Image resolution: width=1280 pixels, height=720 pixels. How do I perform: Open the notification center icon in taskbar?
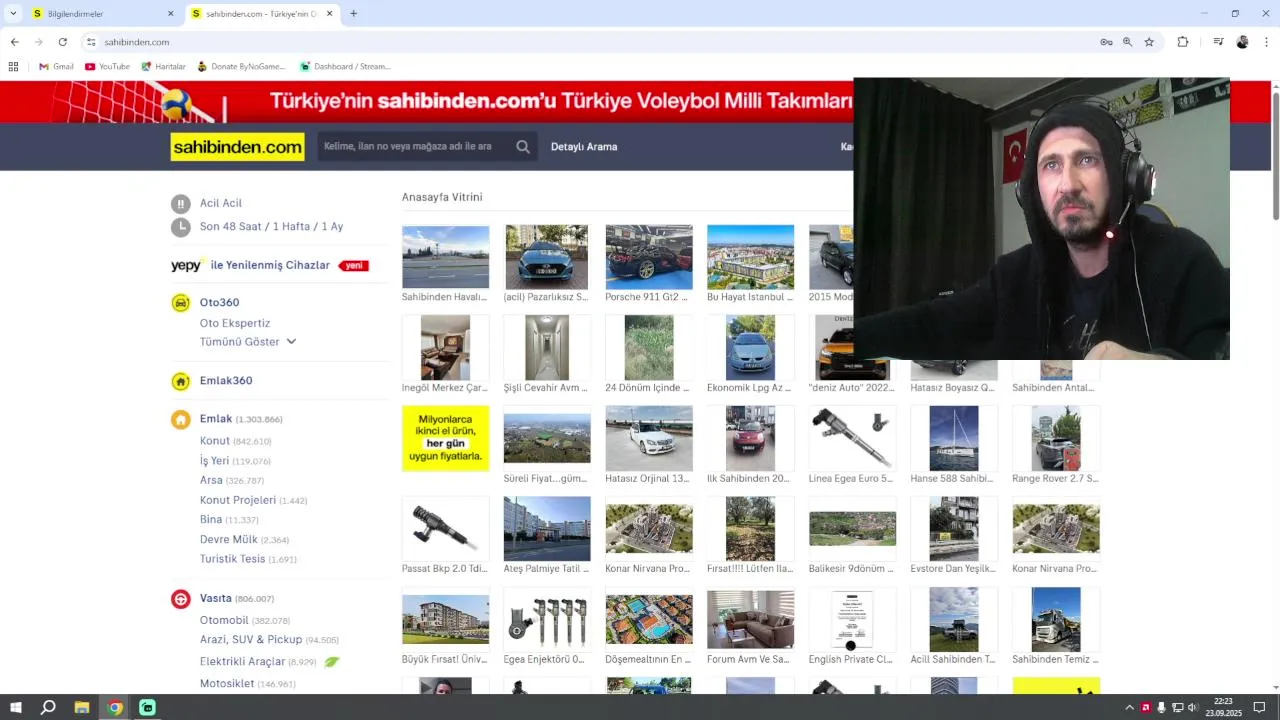pyautogui.click(x=1259, y=708)
